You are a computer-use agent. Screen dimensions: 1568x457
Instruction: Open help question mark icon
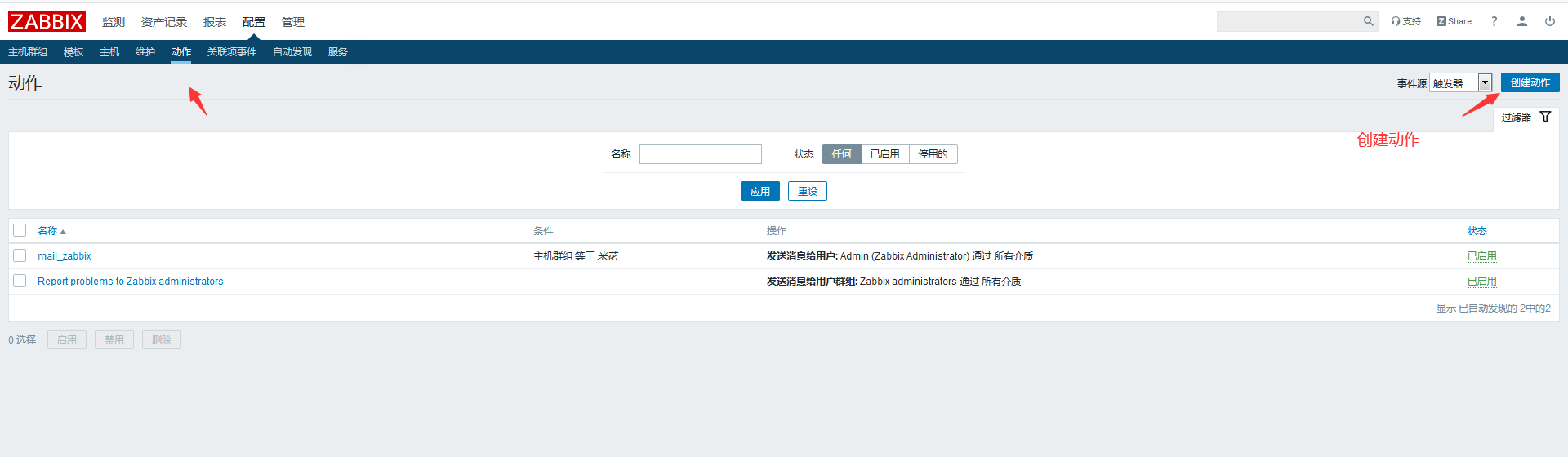pos(1494,21)
